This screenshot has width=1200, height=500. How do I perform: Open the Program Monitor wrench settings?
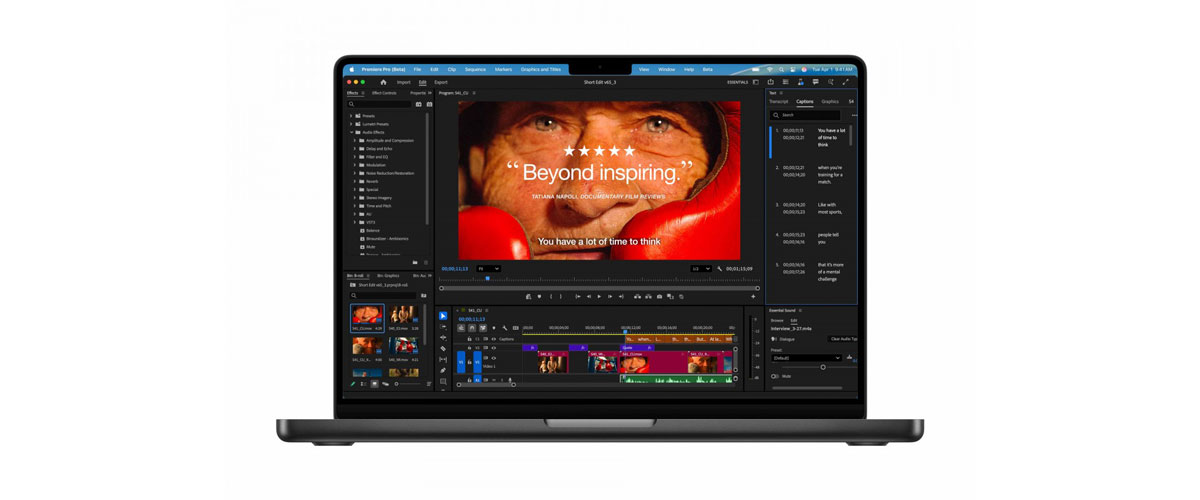(720, 269)
